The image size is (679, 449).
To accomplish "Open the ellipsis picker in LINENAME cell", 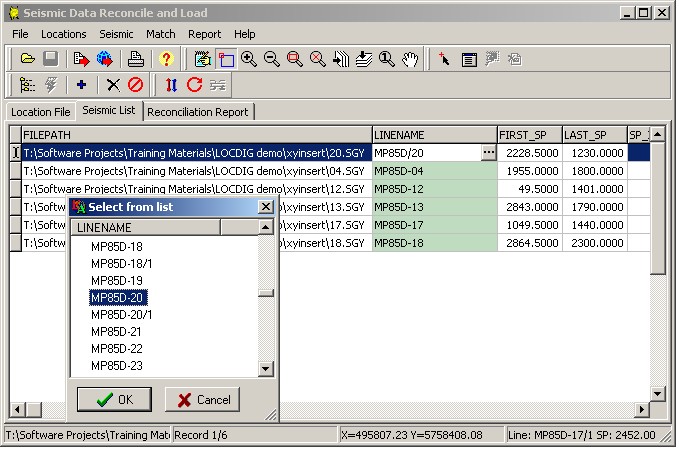I will 488,153.
